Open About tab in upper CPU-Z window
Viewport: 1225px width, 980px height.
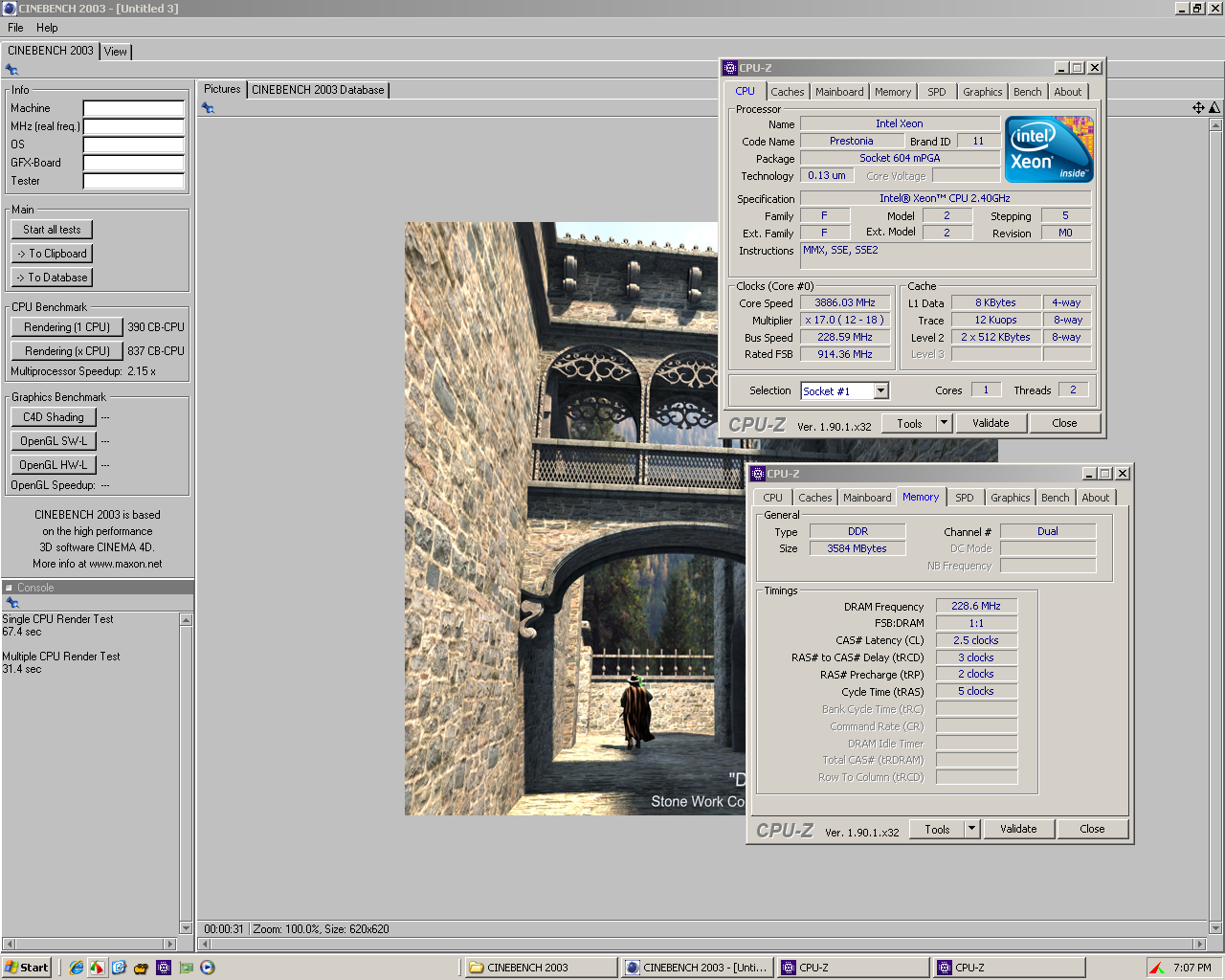click(1068, 92)
